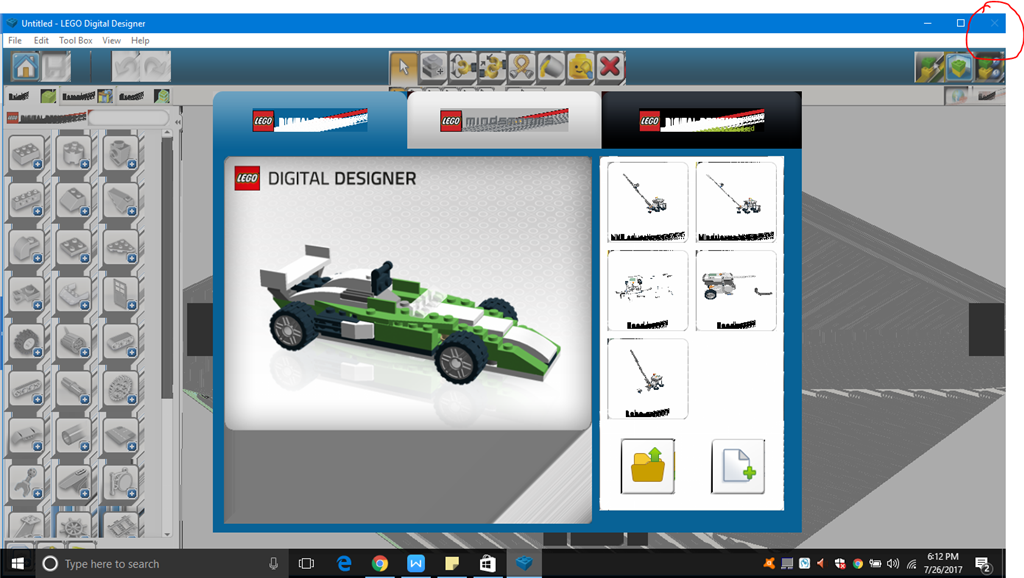Open the Technic axle category
The width and height of the screenshot is (1024, 578).
coord(74,389)
